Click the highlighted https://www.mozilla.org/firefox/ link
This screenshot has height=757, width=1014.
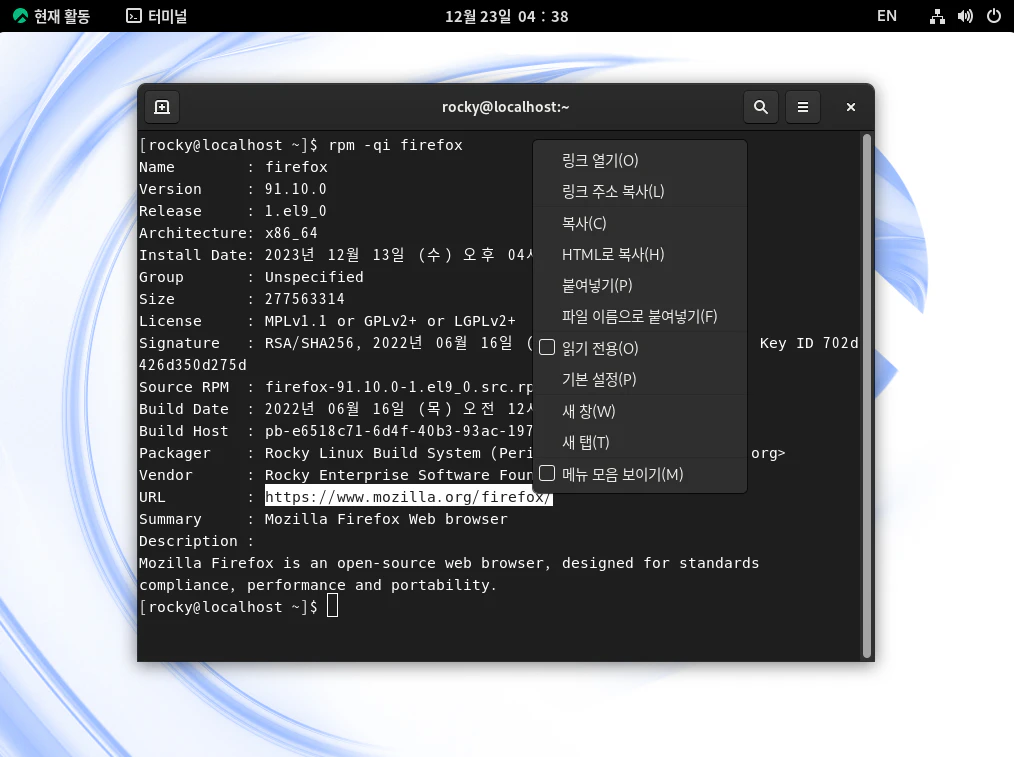click(409, 496)
